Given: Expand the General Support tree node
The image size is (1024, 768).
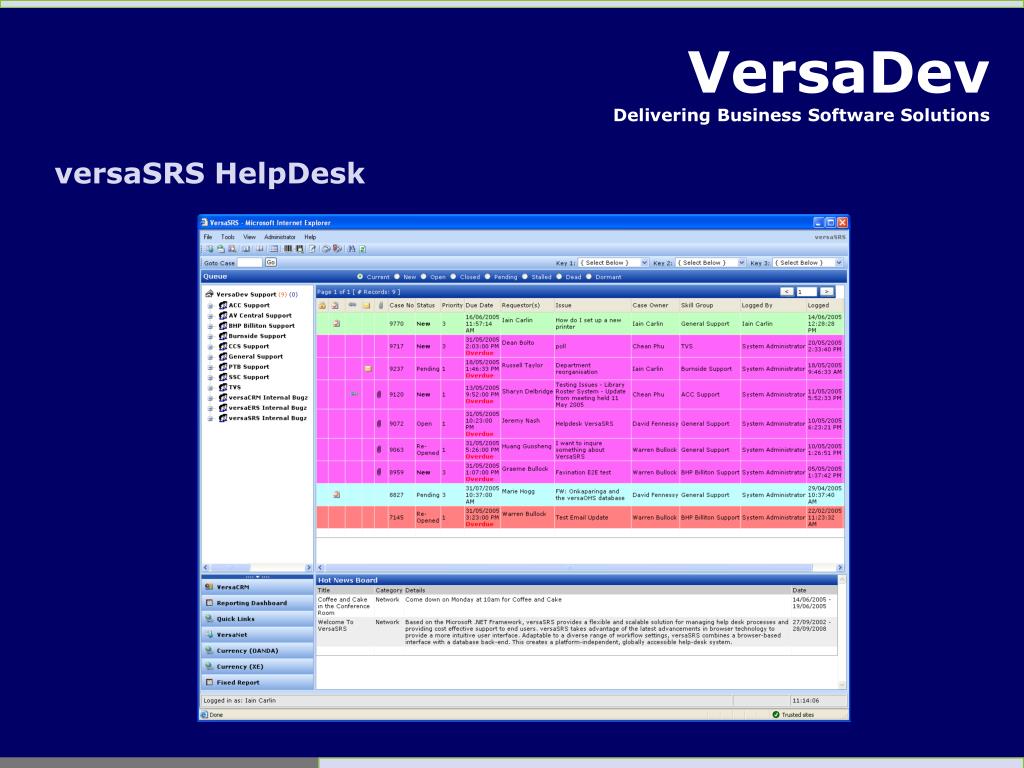Looking at the screenshot, I should pos(210,357).
